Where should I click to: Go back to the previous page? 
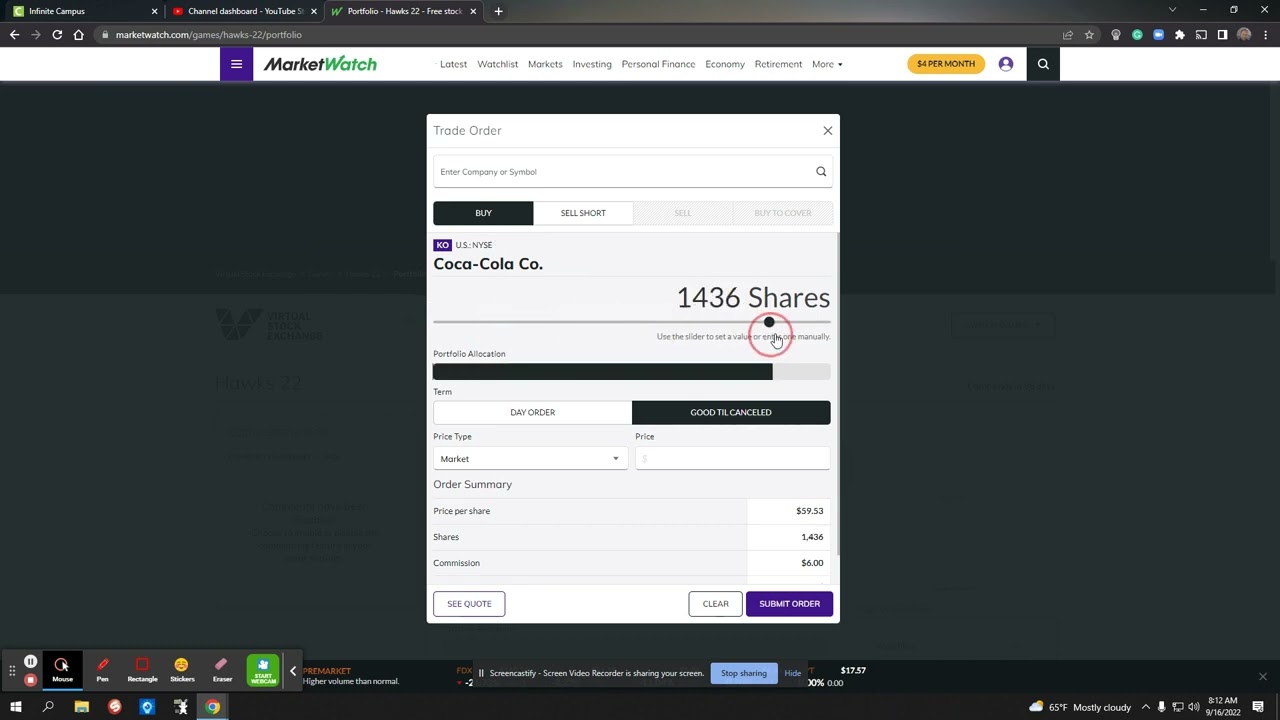click(14, 35)
